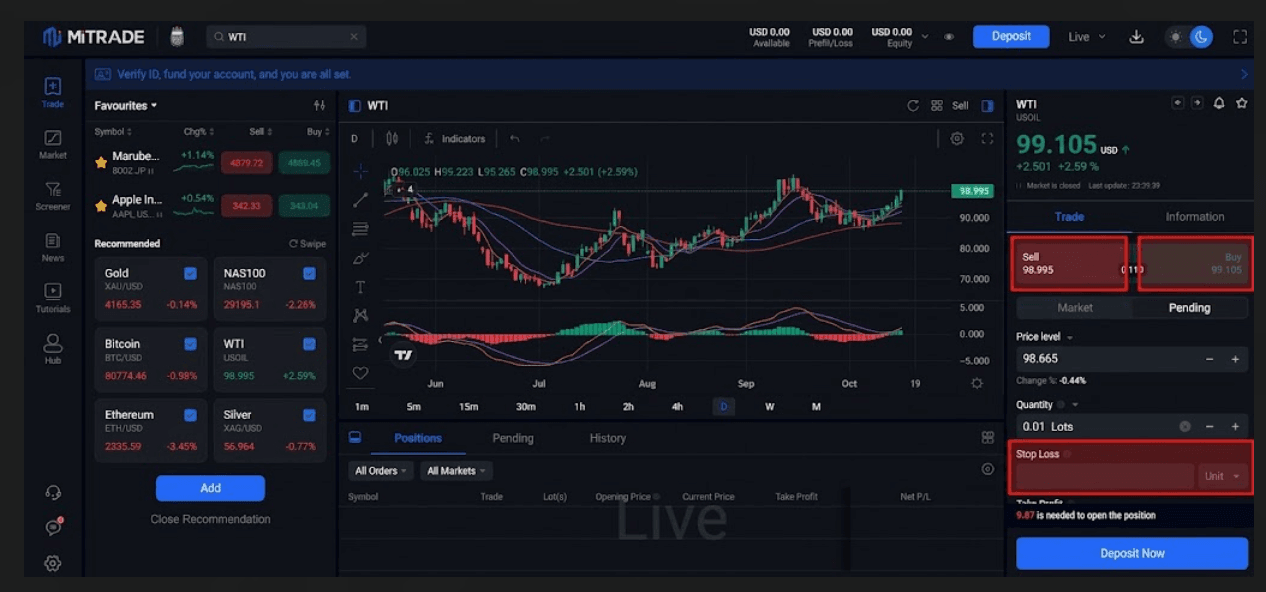The image size is (1266, 592).
Task: Open the Stop Loss Unit dropdown
Action: [x=1223, y=476]
